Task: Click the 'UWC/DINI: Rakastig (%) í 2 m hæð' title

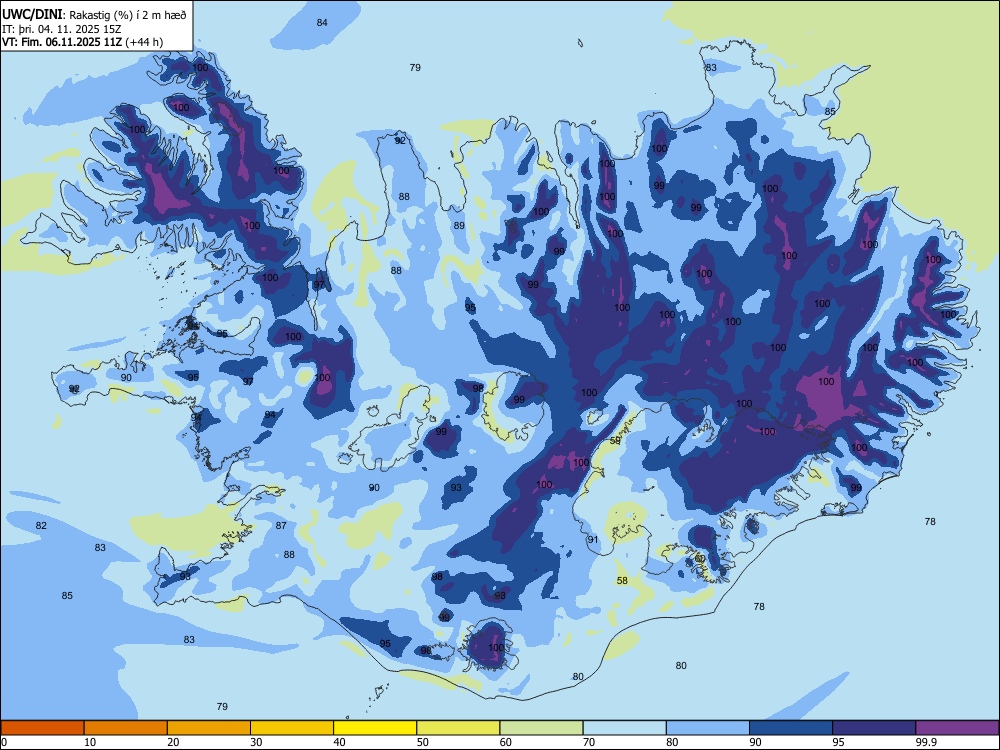Action: [x=94, y=15]
